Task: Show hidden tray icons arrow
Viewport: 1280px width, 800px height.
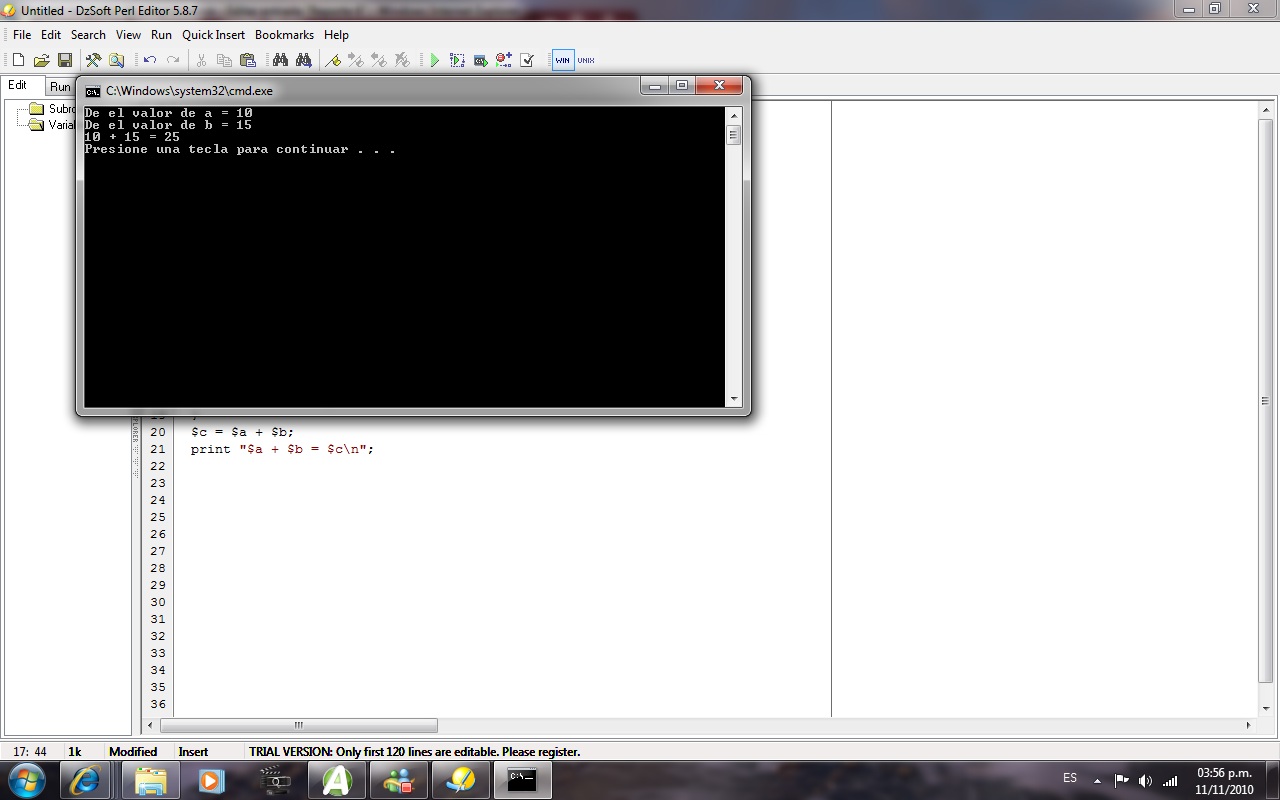Action: [1098, 780]
